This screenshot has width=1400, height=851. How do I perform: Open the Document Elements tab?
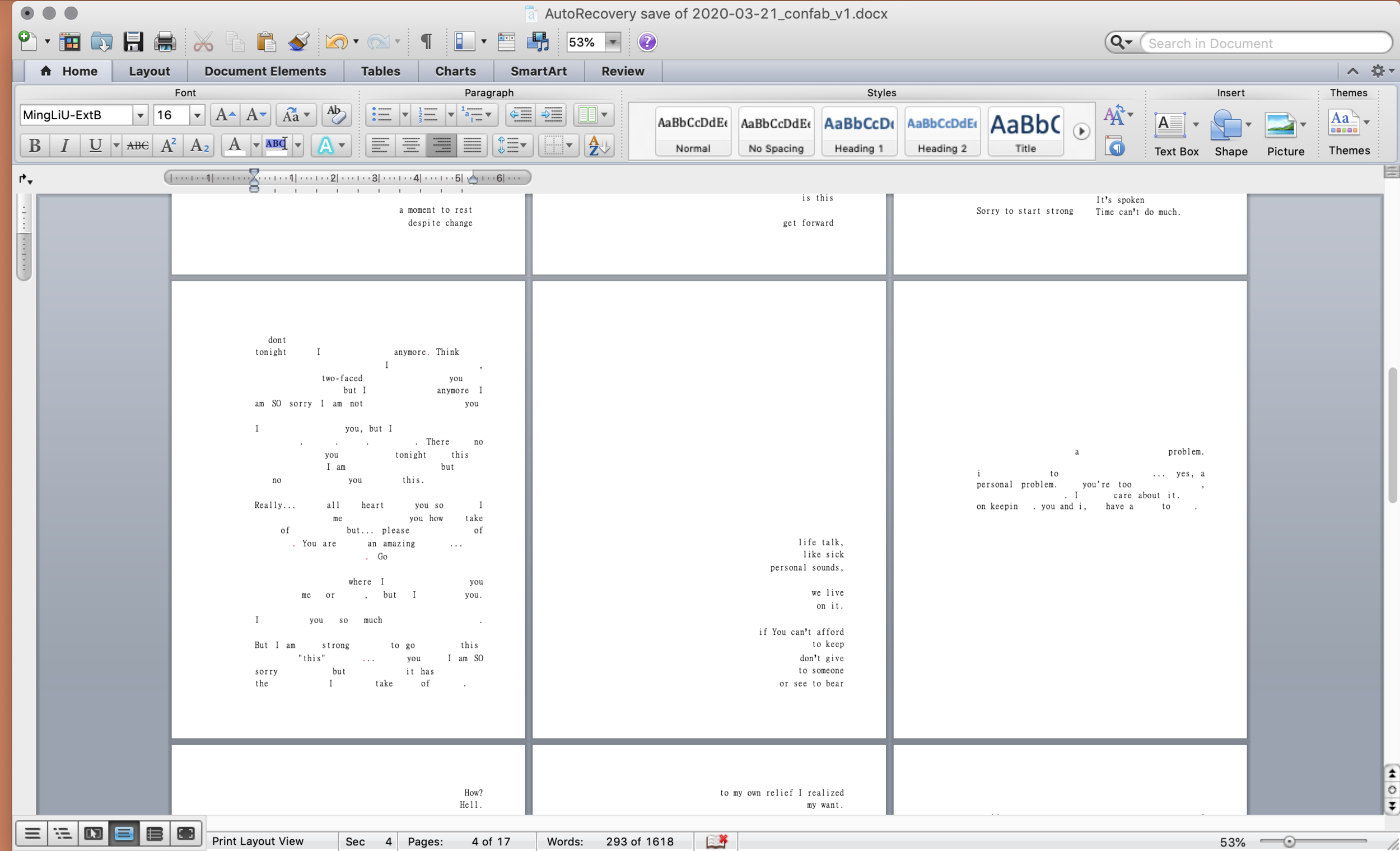(265, 71)
